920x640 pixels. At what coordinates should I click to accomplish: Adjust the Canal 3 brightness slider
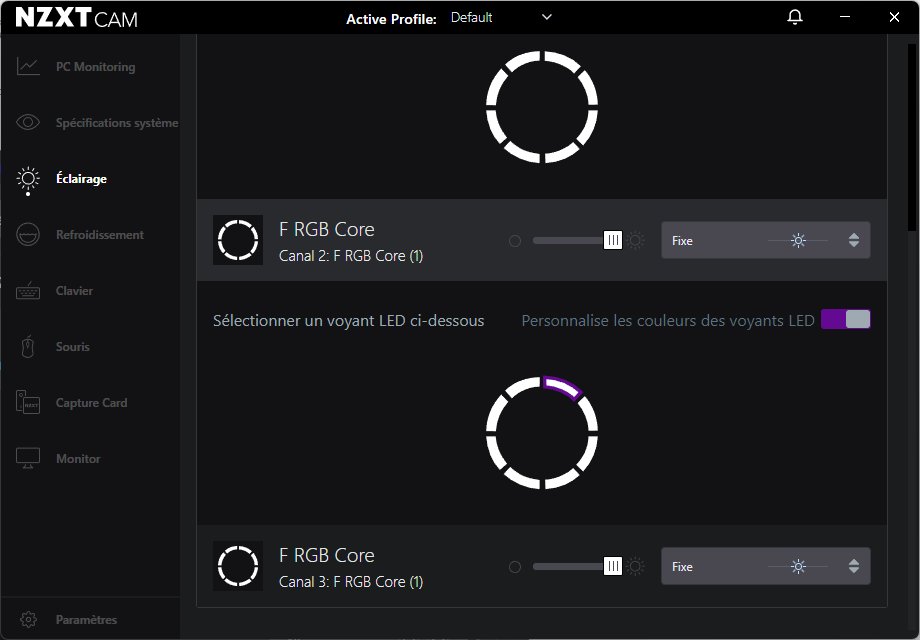click(x=612, y=566)
